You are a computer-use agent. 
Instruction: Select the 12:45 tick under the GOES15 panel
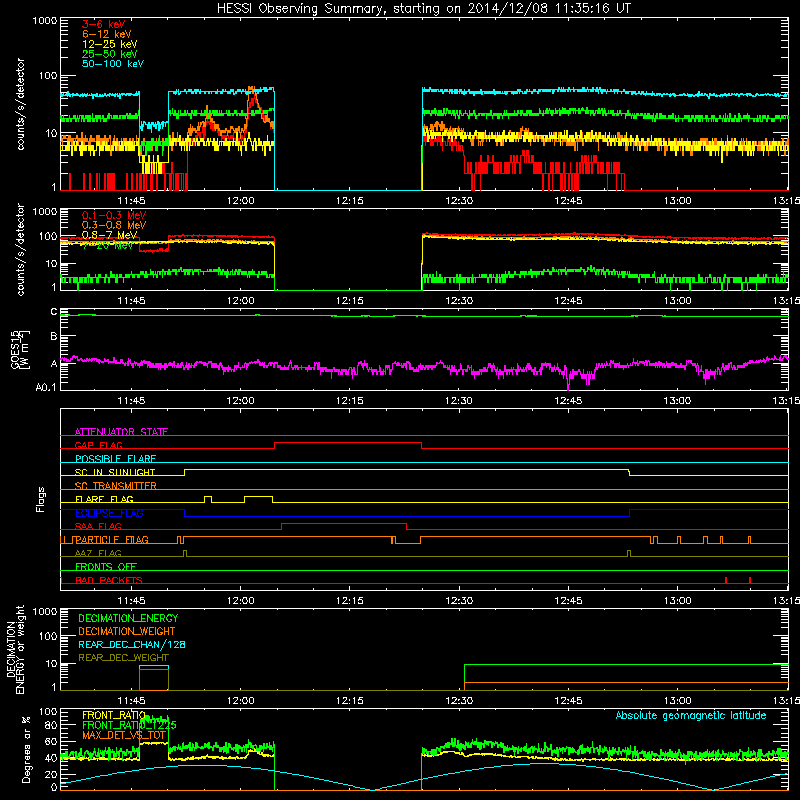(x=568, y=401)
